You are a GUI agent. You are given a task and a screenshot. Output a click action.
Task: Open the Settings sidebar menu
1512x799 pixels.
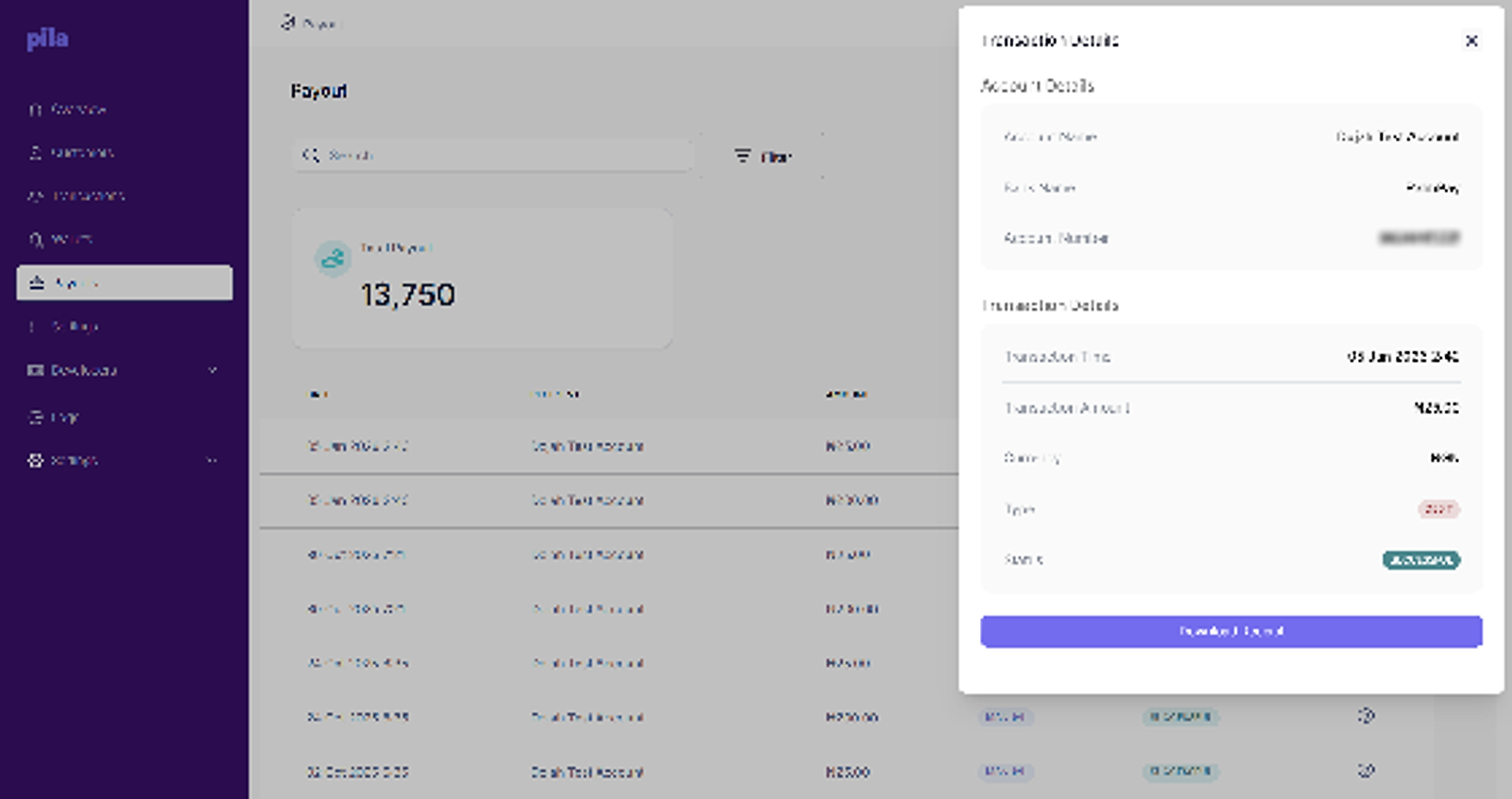point(125,460)
